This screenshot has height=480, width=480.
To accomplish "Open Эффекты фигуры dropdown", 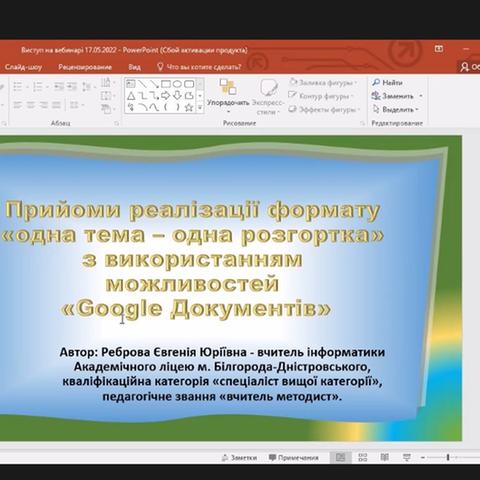I will coord(325,109).
